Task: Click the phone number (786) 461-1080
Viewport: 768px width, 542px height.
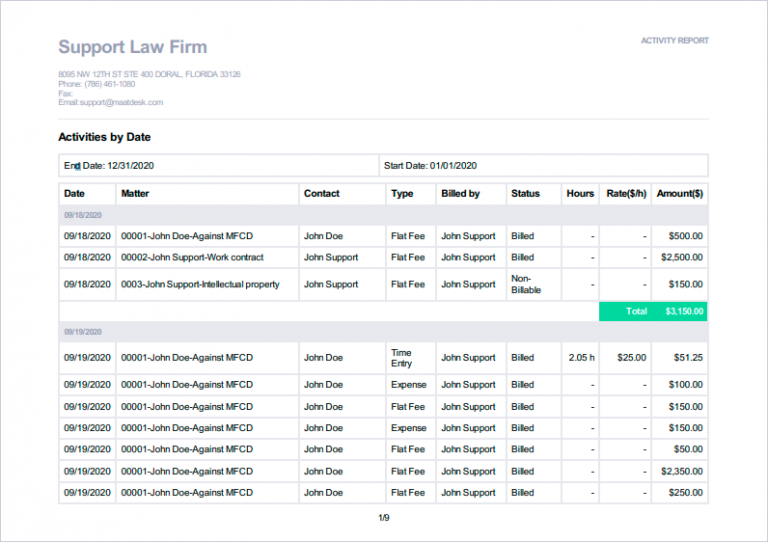Action: pos(110,84)
